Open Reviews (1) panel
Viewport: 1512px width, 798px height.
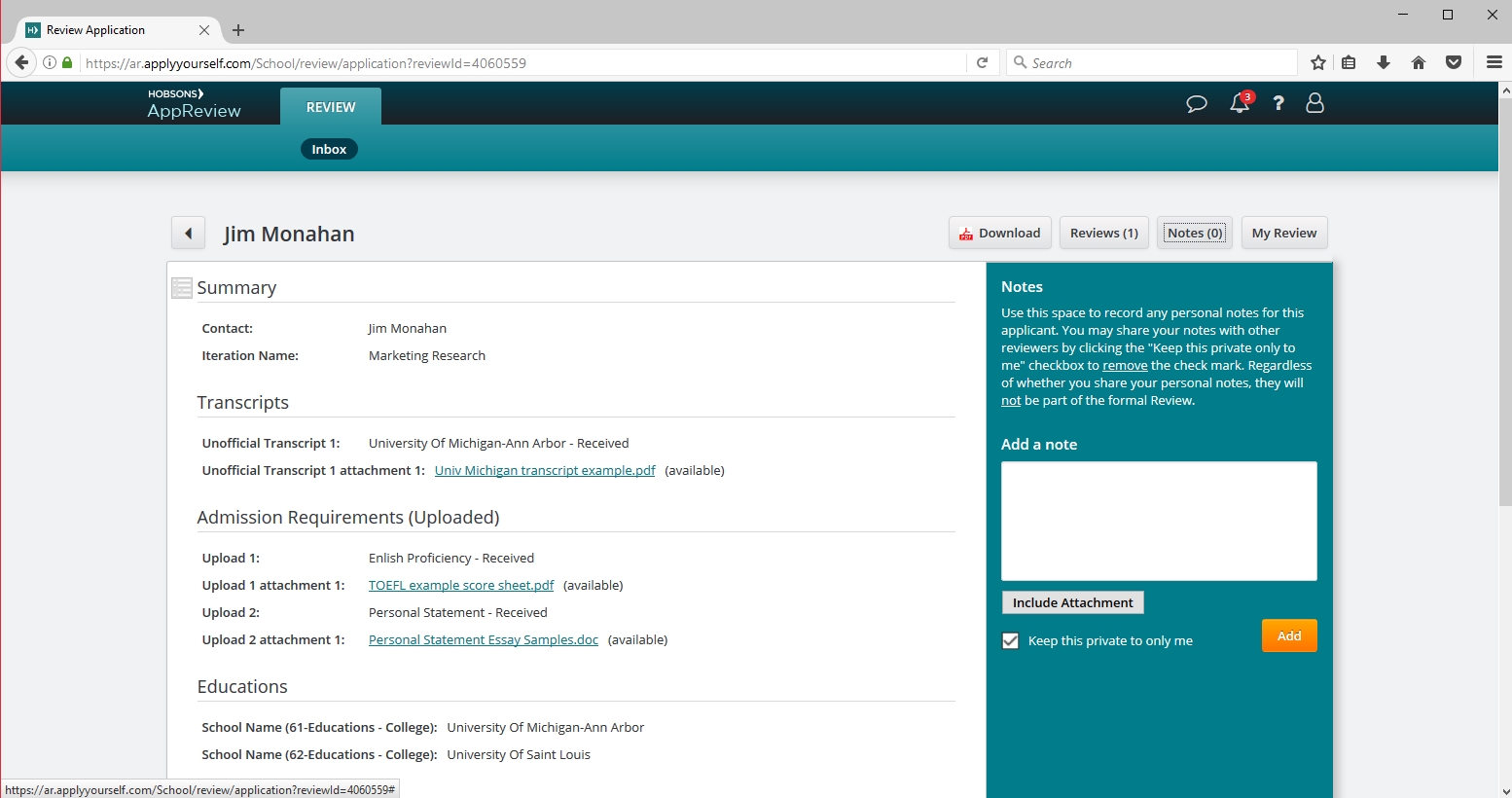point(1103,234)
